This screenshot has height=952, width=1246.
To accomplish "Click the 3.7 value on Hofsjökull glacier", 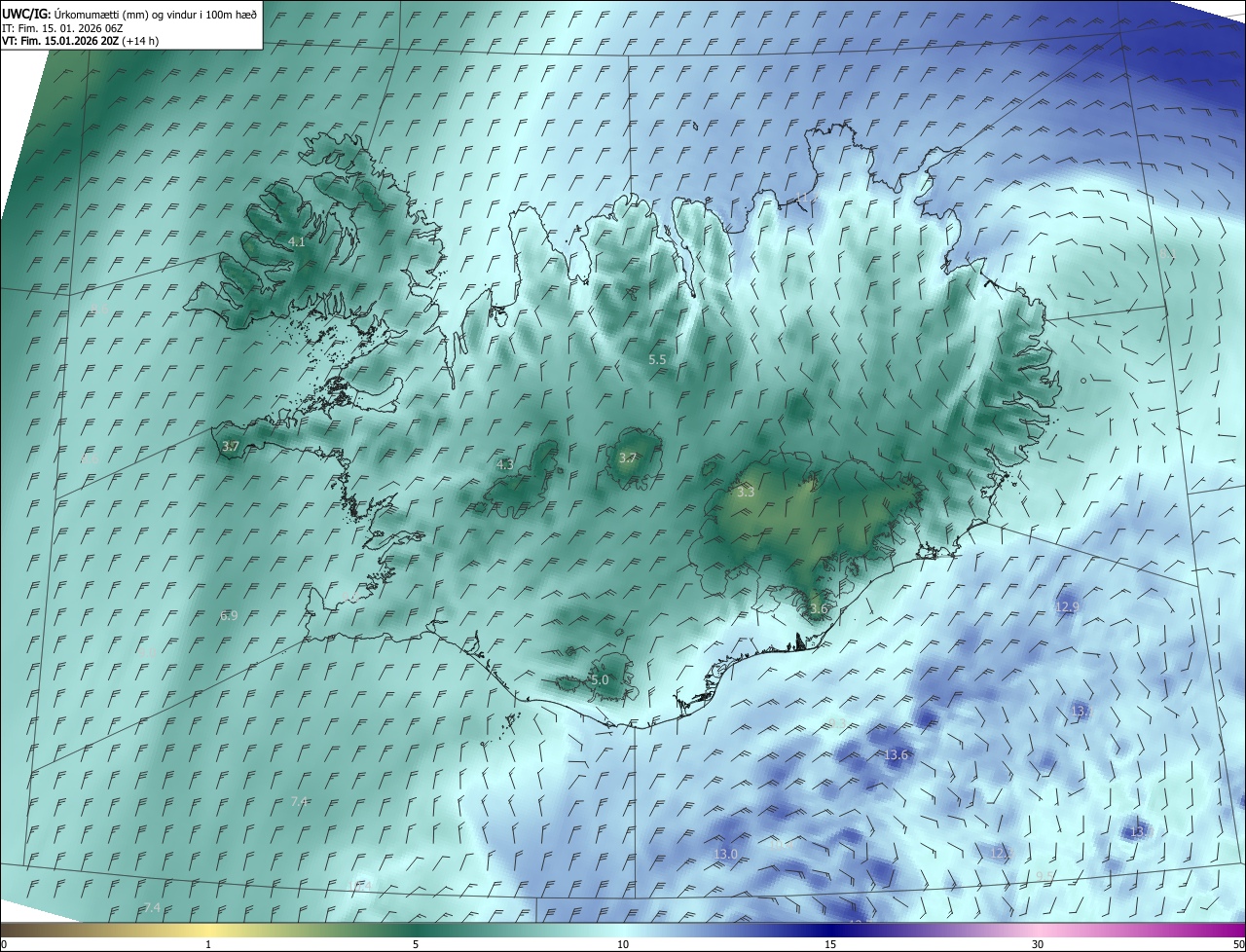I will pyautogui.click(x=628, y=458).
